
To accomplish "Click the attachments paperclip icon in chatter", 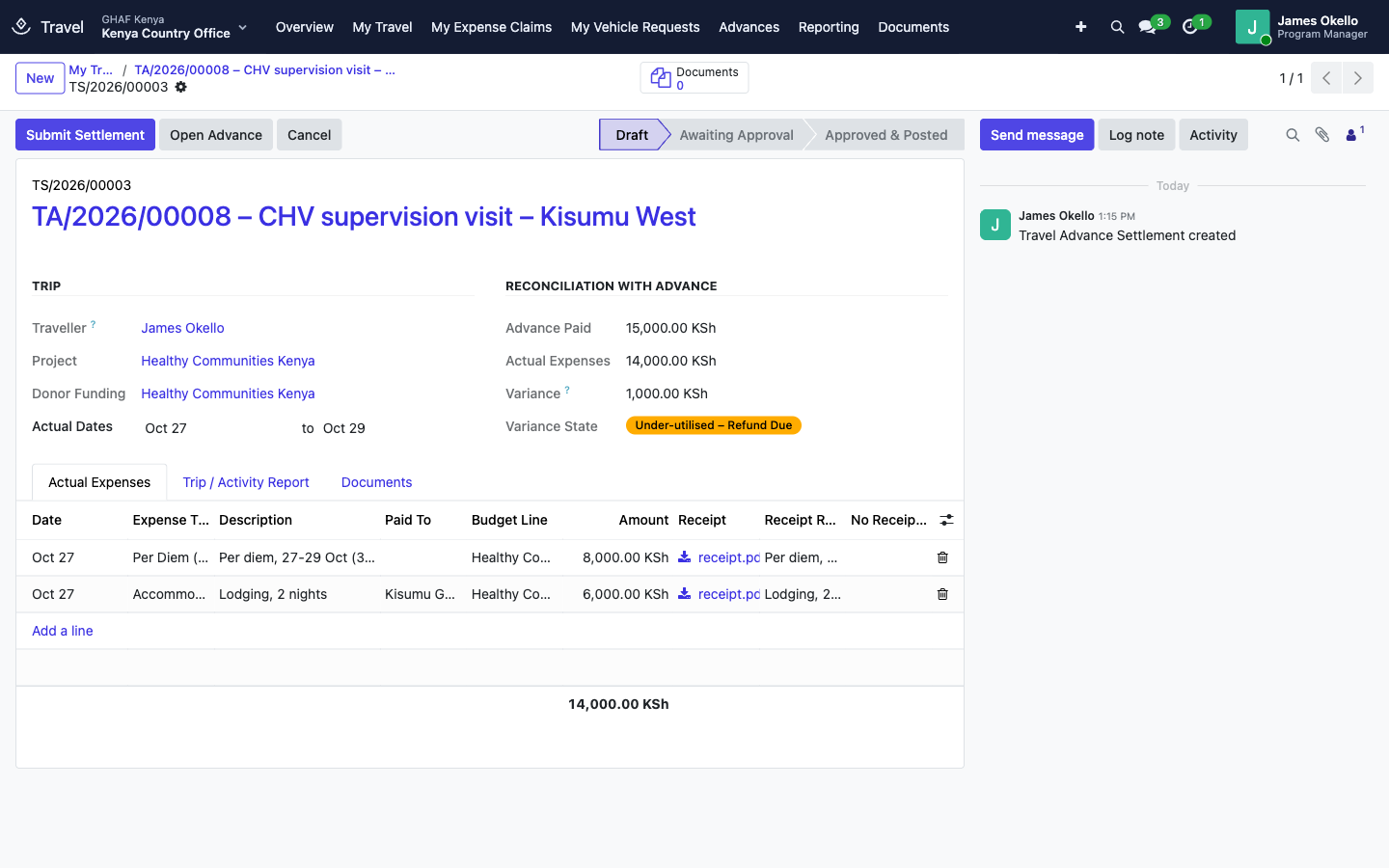I will point(1322,135).
